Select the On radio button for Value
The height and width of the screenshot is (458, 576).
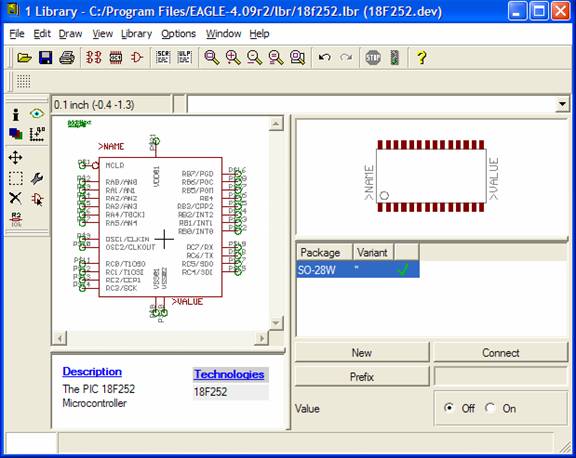tap(490, 408)
